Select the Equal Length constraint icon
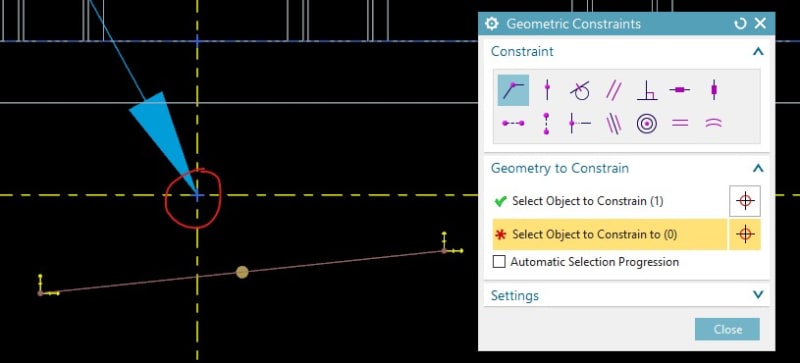800x363 pixels. coord(680,124)
